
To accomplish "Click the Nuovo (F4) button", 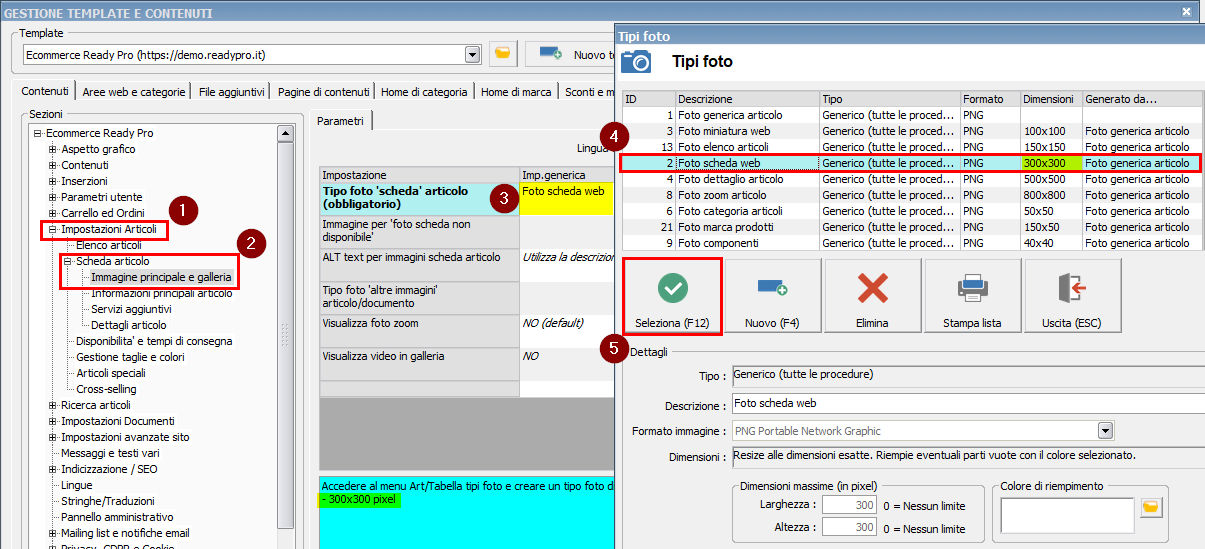I will pos(772,297).
